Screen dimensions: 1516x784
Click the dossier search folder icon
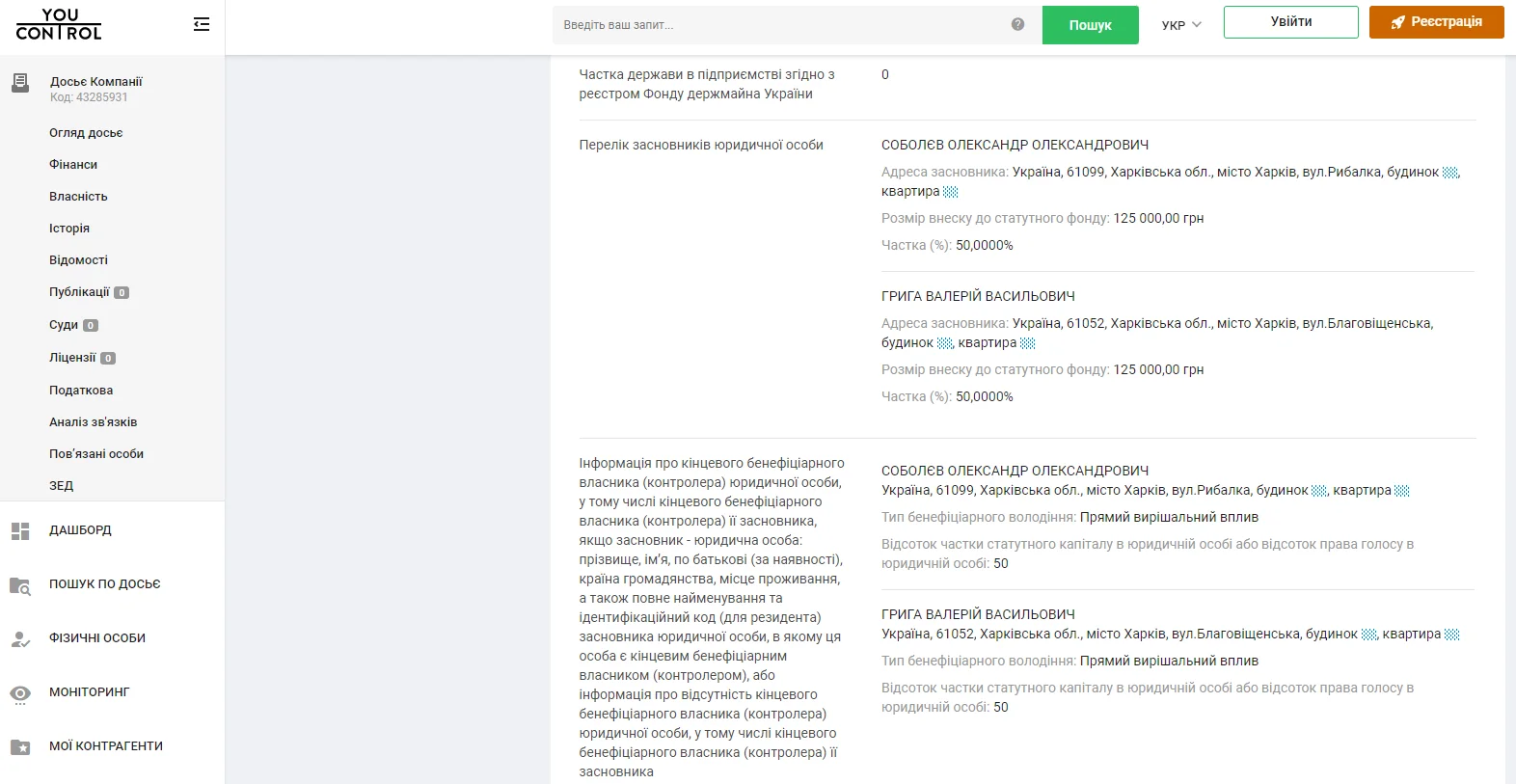click(x=20, y=585)
